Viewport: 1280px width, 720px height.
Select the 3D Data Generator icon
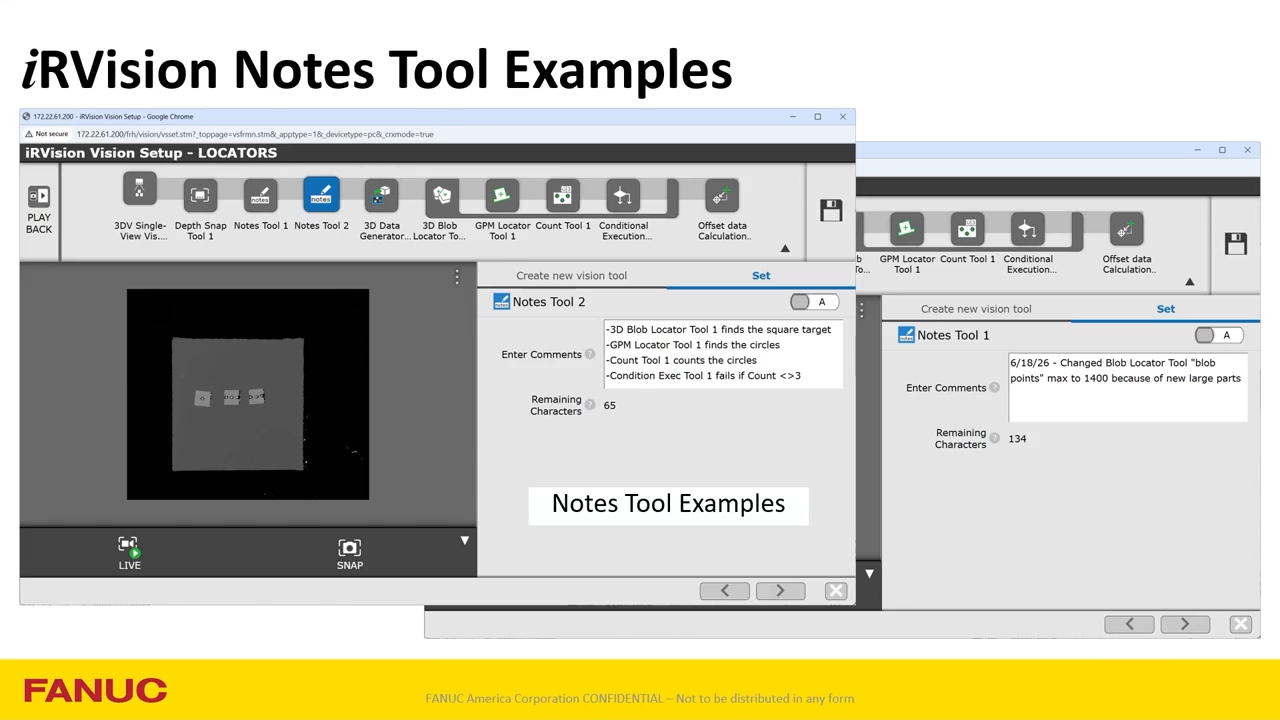381,195
